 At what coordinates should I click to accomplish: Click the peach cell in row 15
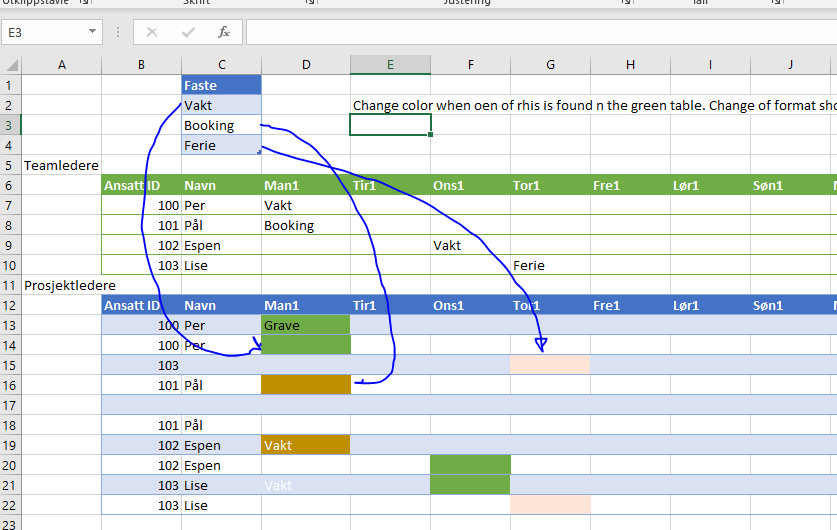(550, 366)
